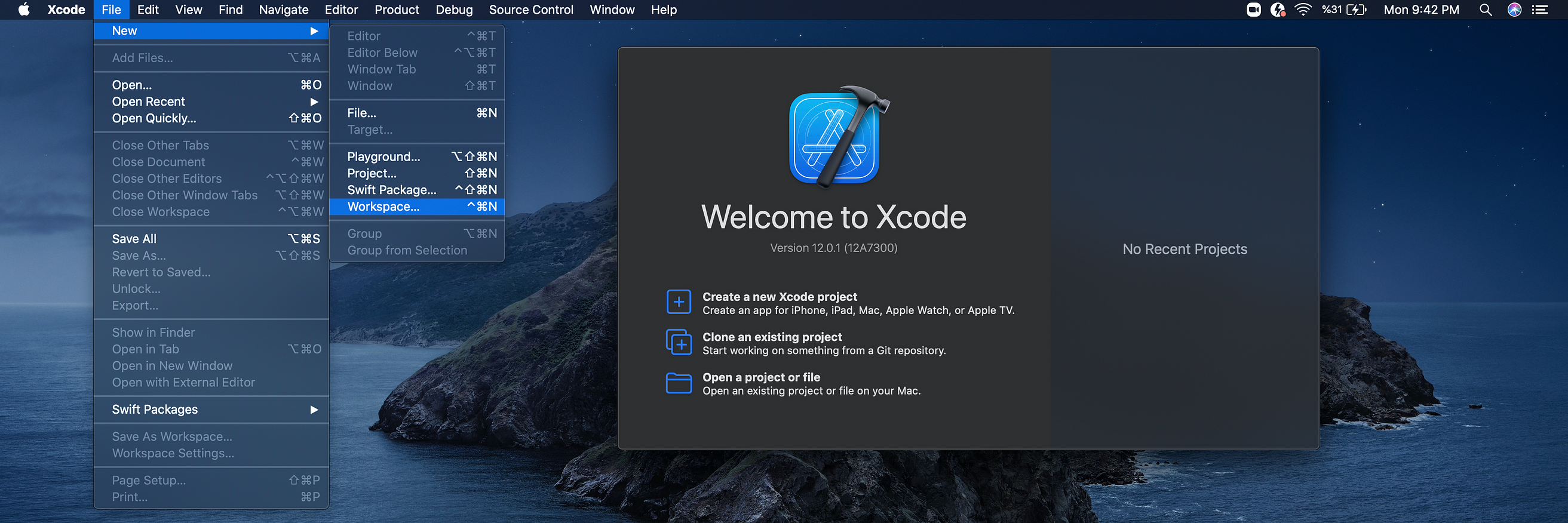The width and height of the screenshot is (1568, 523).
Task: Open the Apple menu logo
Action: (24, 10)
